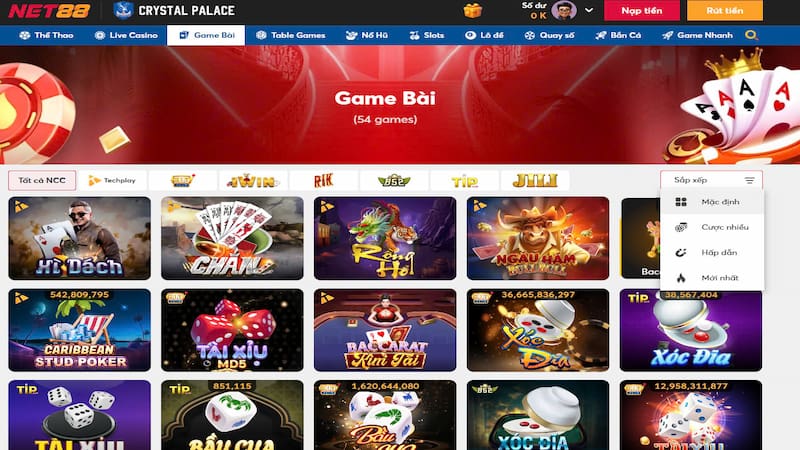The height and width of the screenshot is (450, 800).
Task: Open the Caribbean Stud Poker game thumbnail
Action: click(80, 330)
